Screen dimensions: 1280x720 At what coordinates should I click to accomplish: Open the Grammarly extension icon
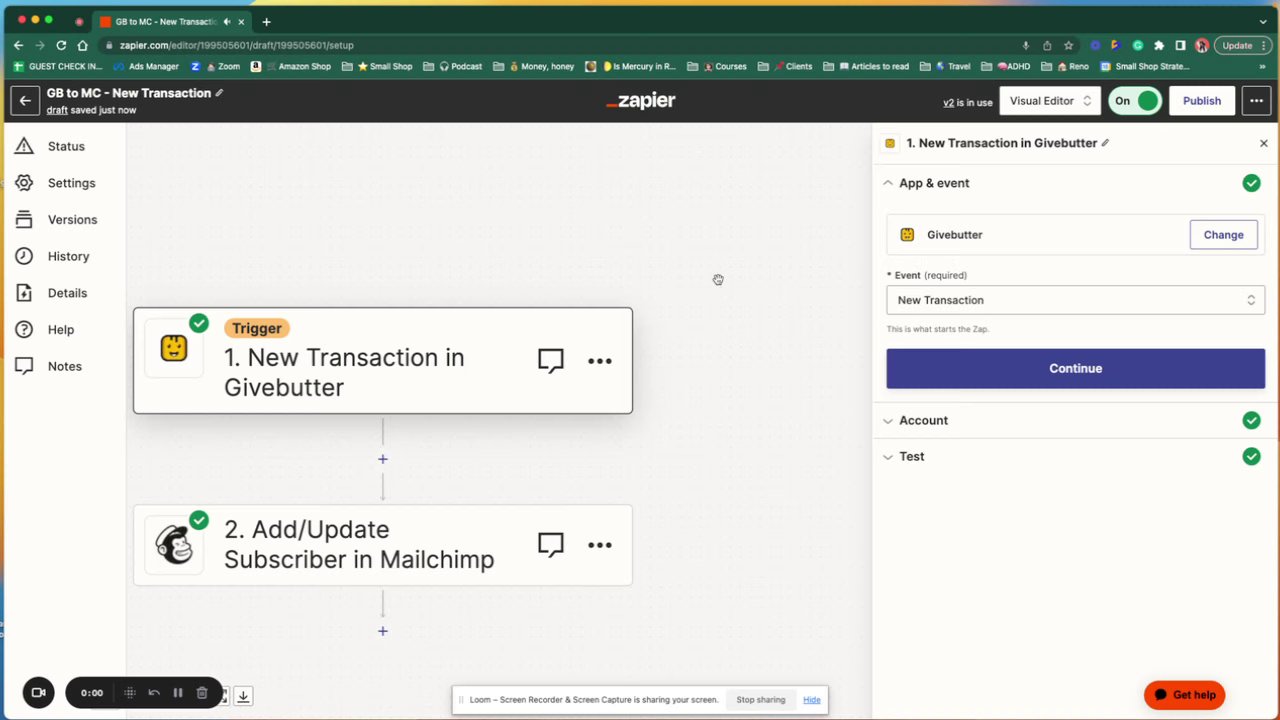[1138, 45]
